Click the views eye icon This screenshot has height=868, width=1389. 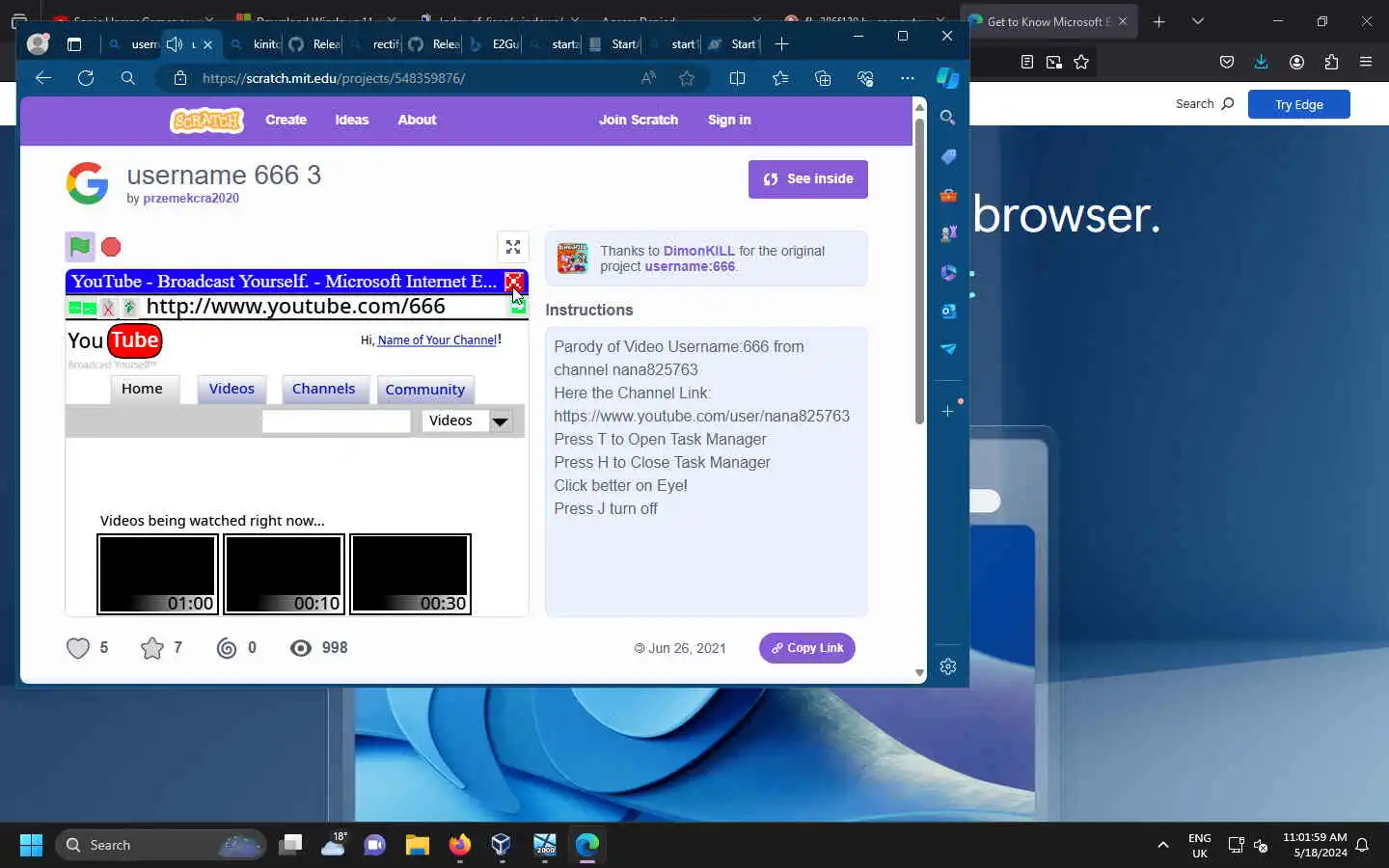pyautogui.click(x=301, y=648)
